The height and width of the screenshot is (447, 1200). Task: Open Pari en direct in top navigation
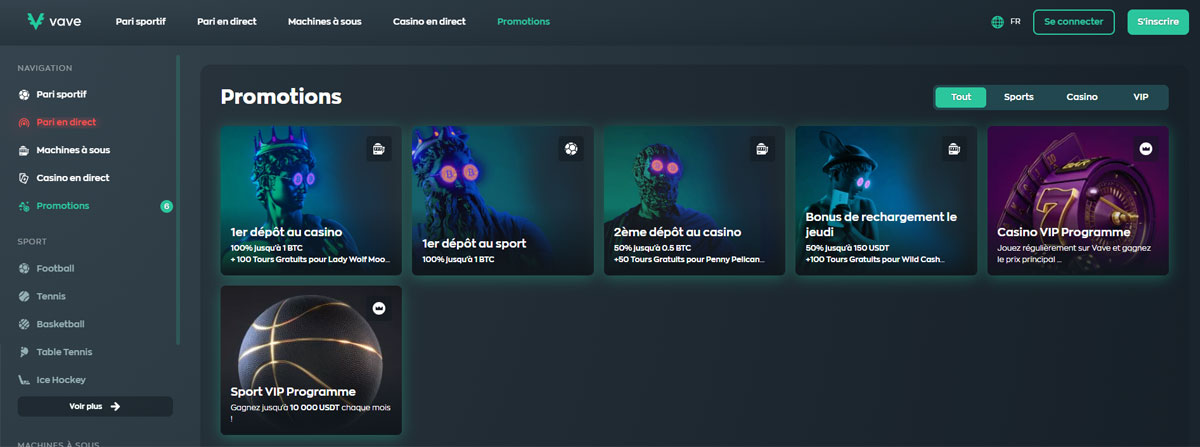coord(227,21)
